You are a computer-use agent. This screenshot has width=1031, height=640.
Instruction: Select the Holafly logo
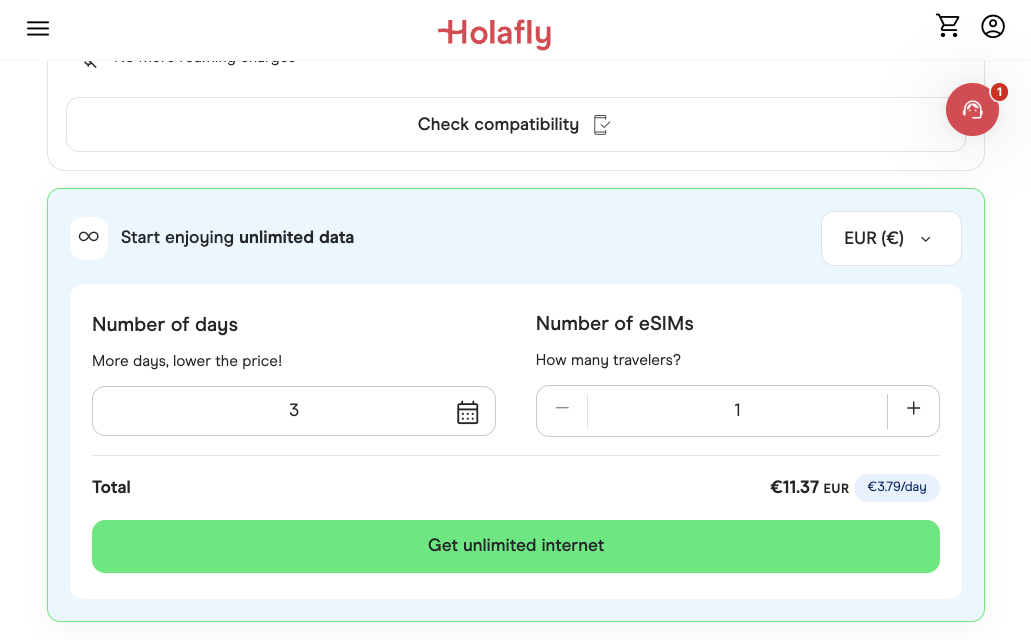494,34
